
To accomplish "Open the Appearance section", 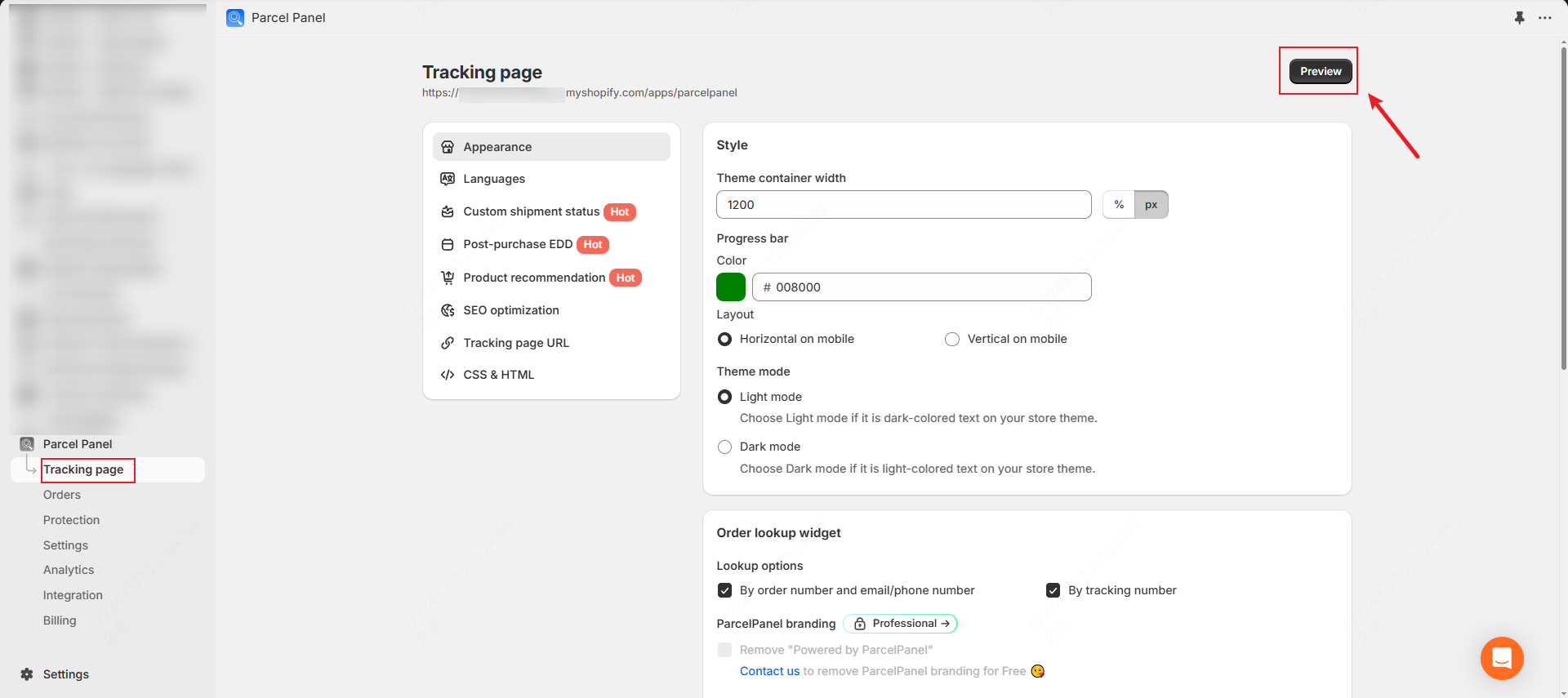I will click(x=551, y=147).
